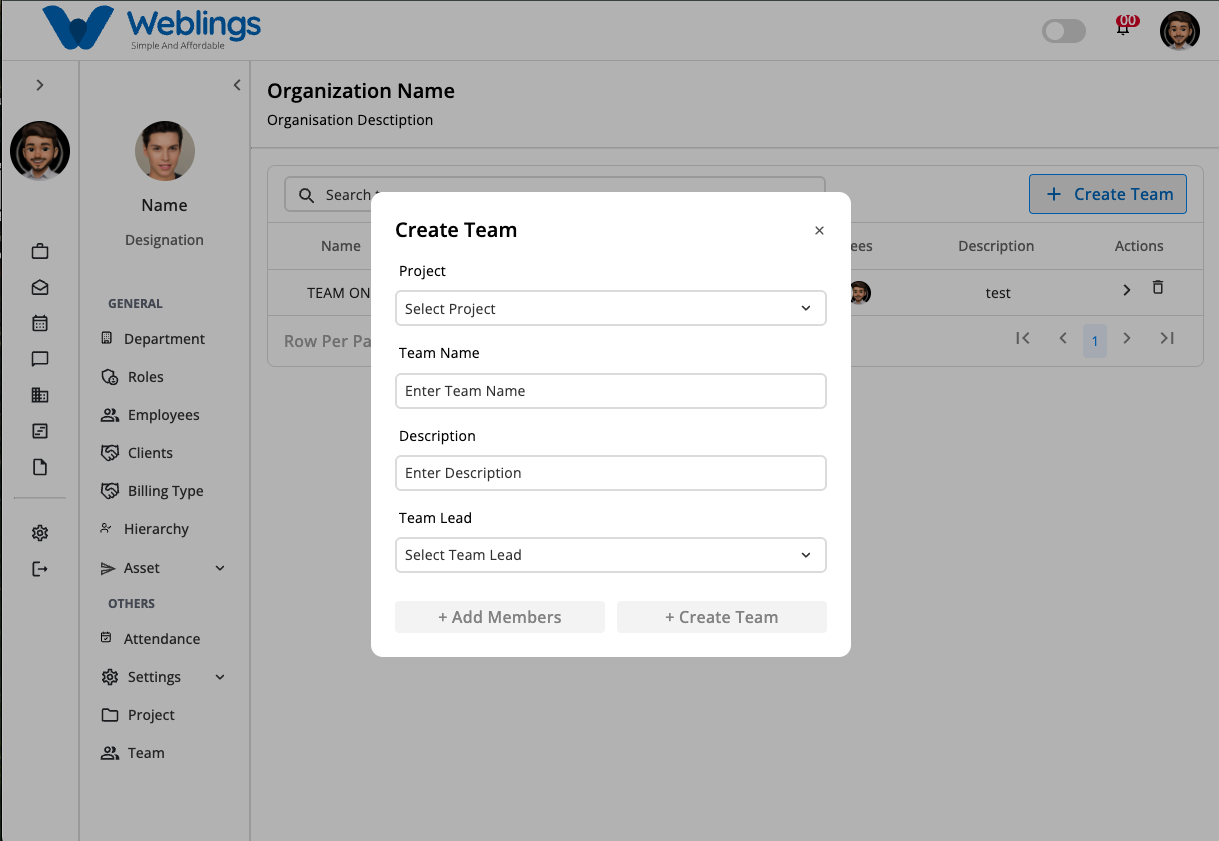
Task: Click the logout icon in left rail
Action: (x=40, y=569)
